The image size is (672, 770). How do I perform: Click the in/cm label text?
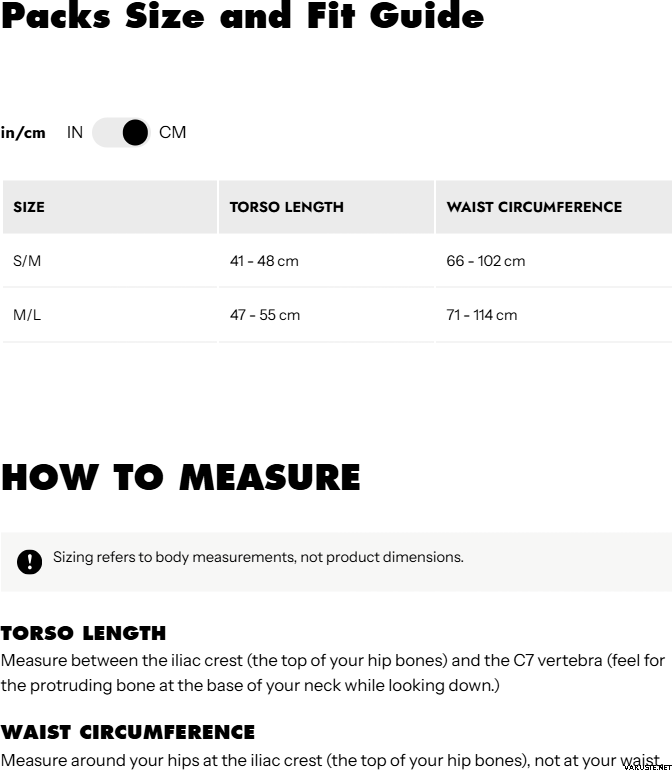23,133
